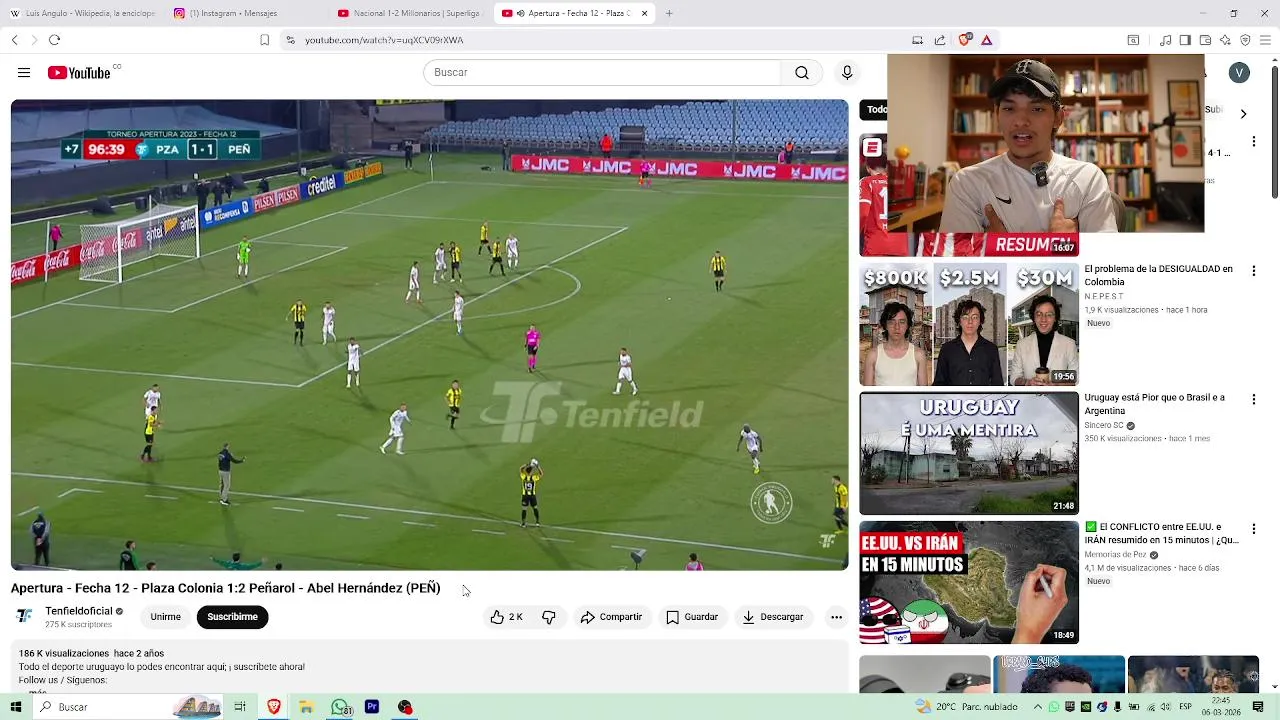Click in the YouTube Buscar search field
This screenshot has width=1280, height=720.
coord(603,73)
